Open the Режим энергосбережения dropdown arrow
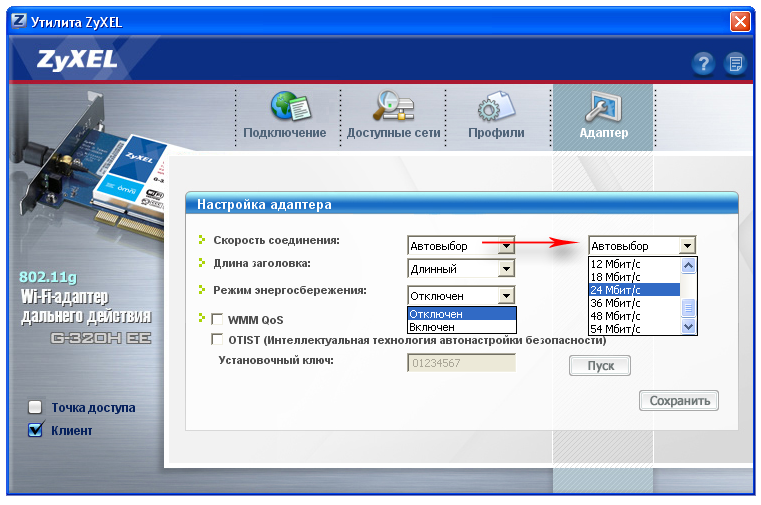761x505 pixels. tap(506, 295)
